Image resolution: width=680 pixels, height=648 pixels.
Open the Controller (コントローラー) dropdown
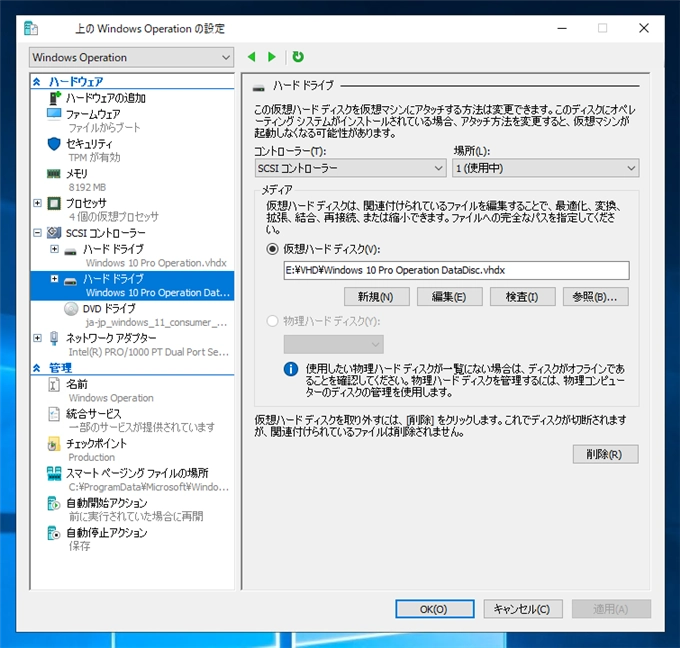(x=350, y=168)
